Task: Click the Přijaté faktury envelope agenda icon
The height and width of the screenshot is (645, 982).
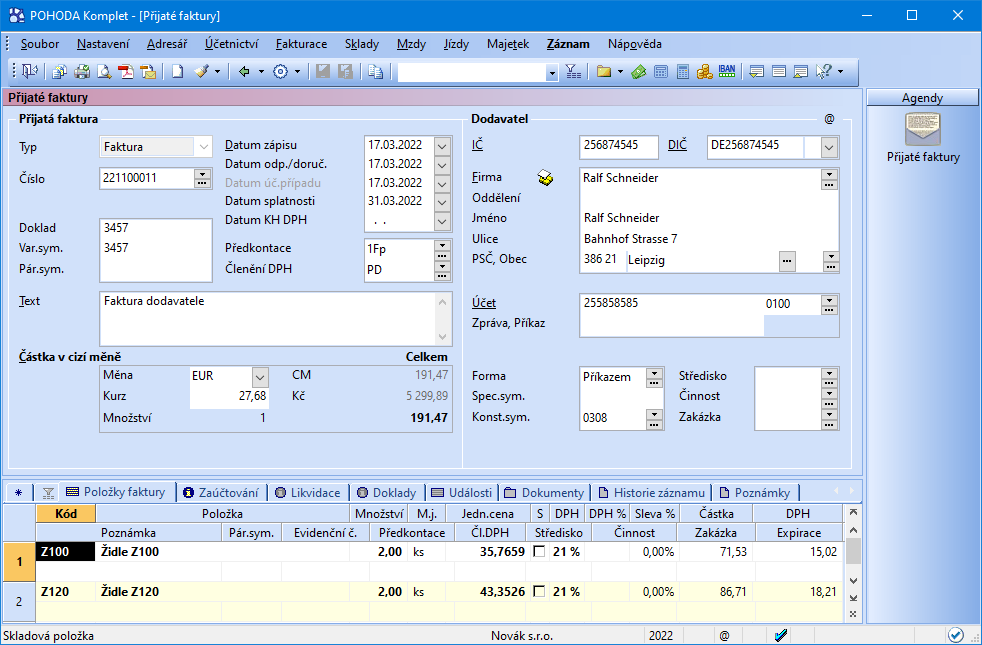Action: [923, 130]
